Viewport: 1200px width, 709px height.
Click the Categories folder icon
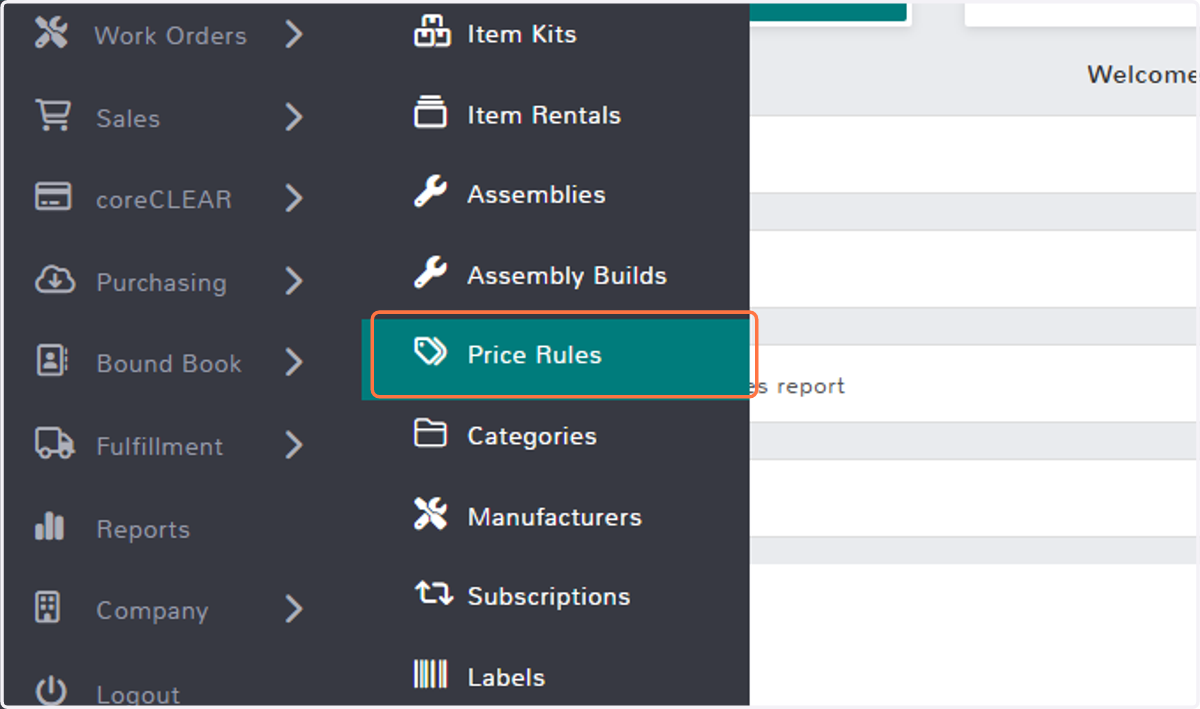tap(430, 434)
